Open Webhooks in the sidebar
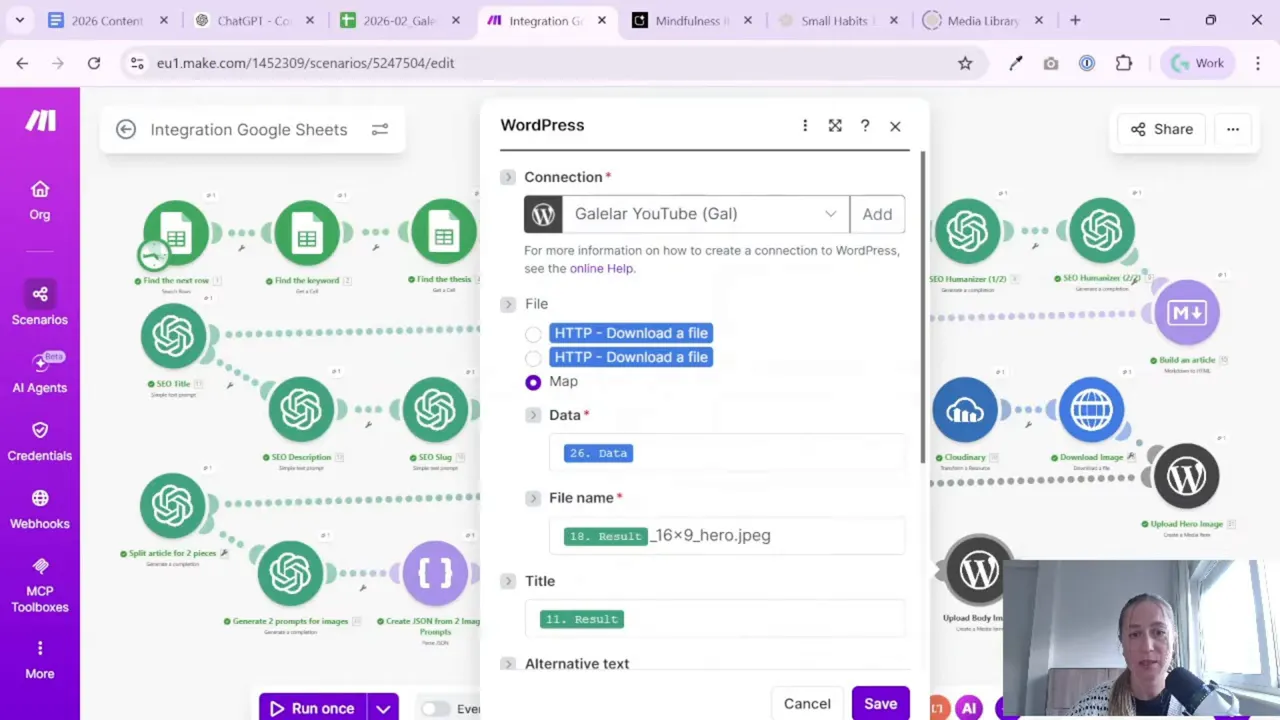This screenshot has width=1280, height=720. 40,508
